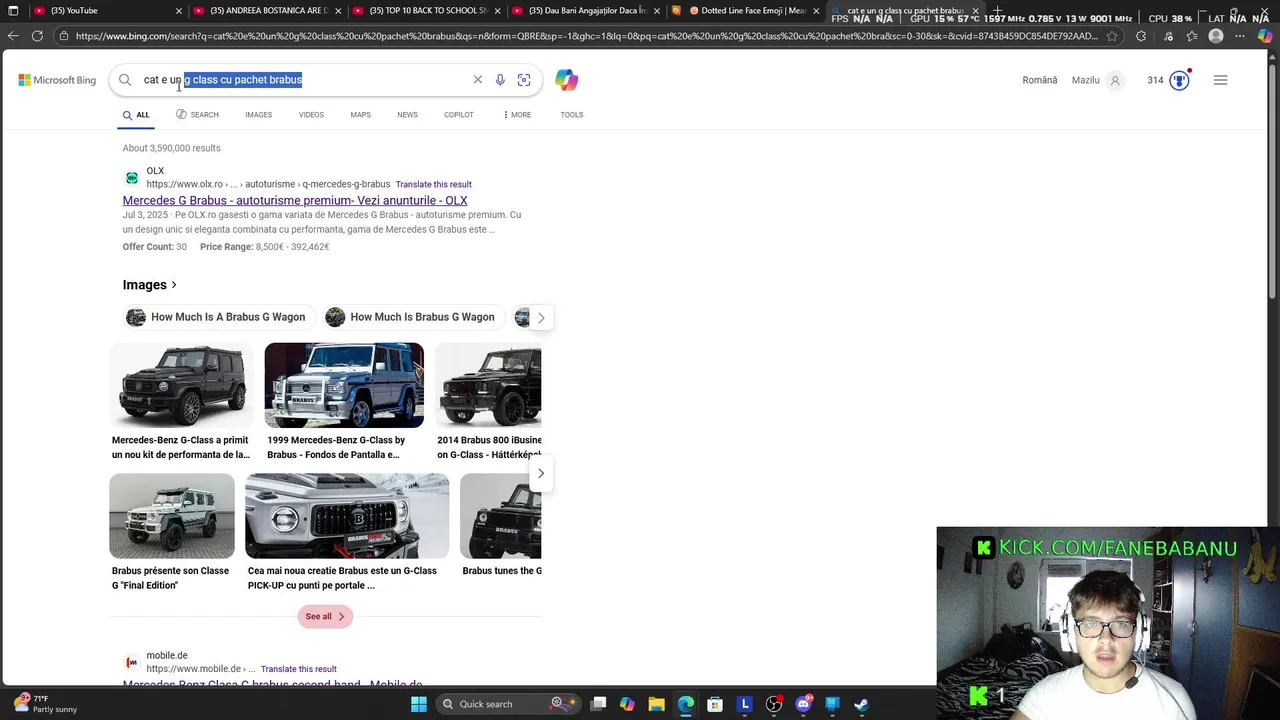This screenshot has height=720, width=1280.
Task: Click taskbar Quick search box
Action: [507, 704]
